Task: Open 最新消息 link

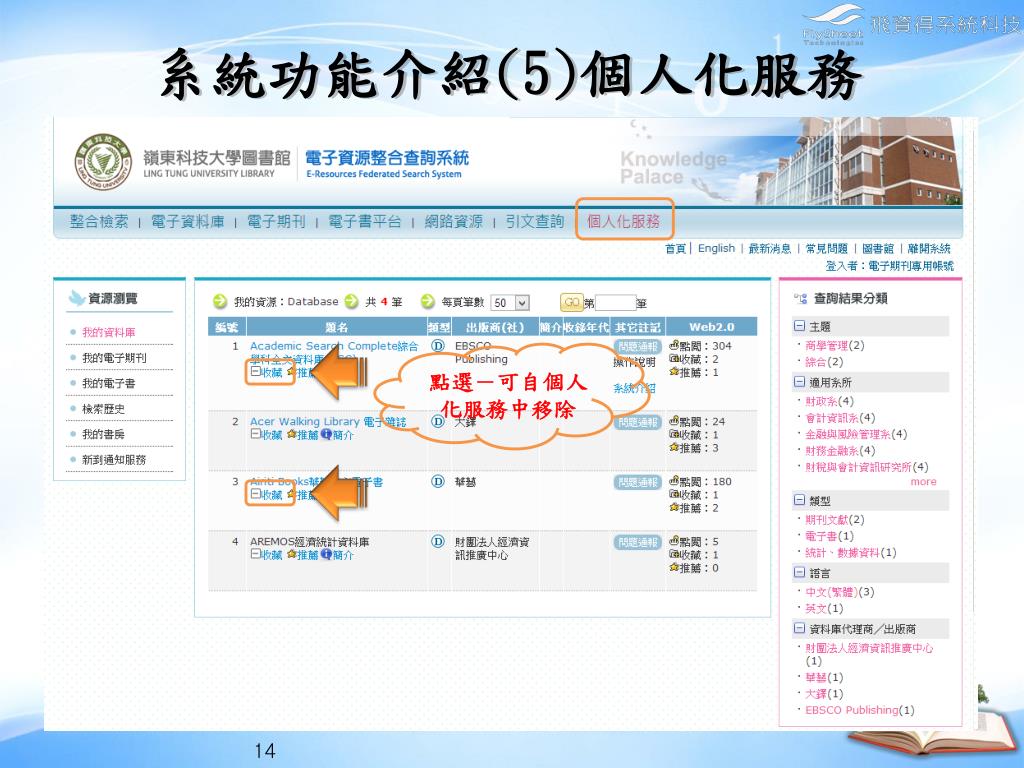Action: pyautogui.click(x=769, y=249)
